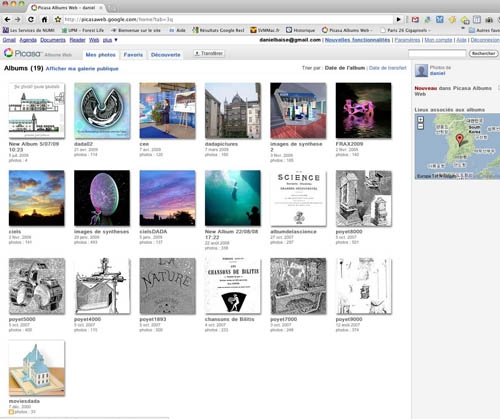This screenshot has width=500, height=419.
Task: Open the dada02 album thumbnail
Action: [102, 111]
